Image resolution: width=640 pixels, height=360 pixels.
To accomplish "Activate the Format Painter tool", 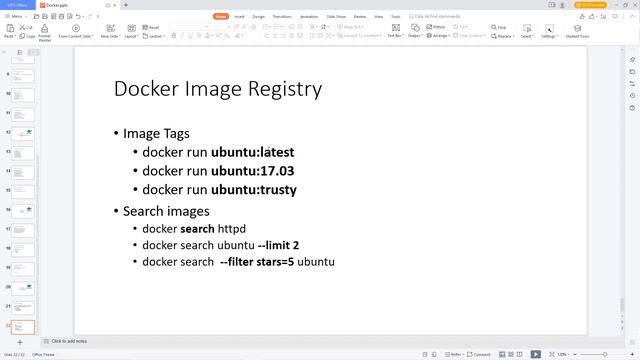I will click(44, 32).
